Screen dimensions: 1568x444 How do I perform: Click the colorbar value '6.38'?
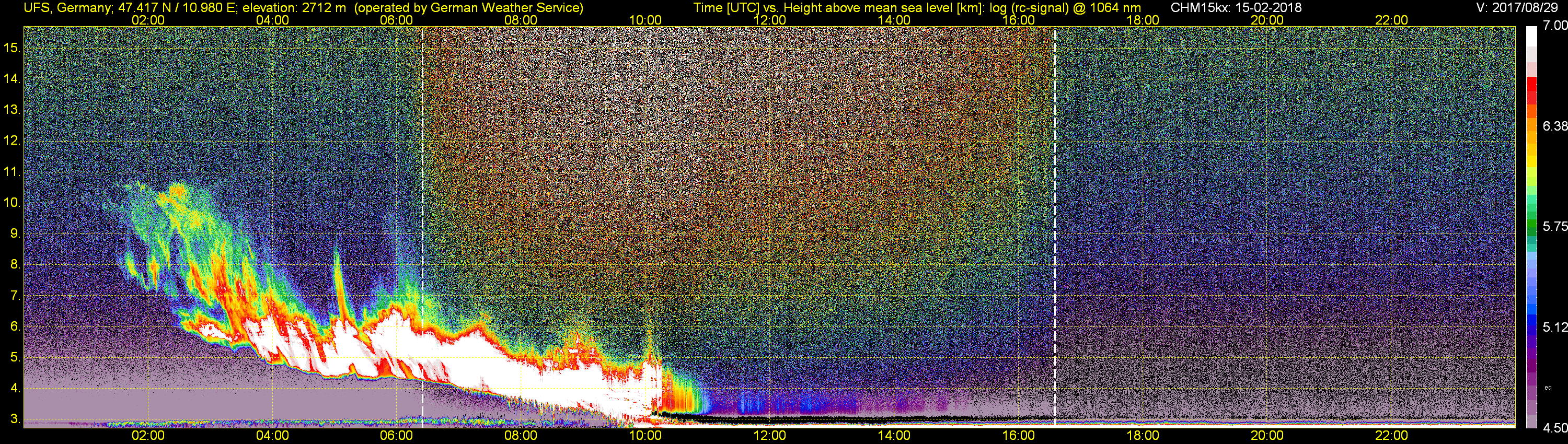tap(1554, 126)
